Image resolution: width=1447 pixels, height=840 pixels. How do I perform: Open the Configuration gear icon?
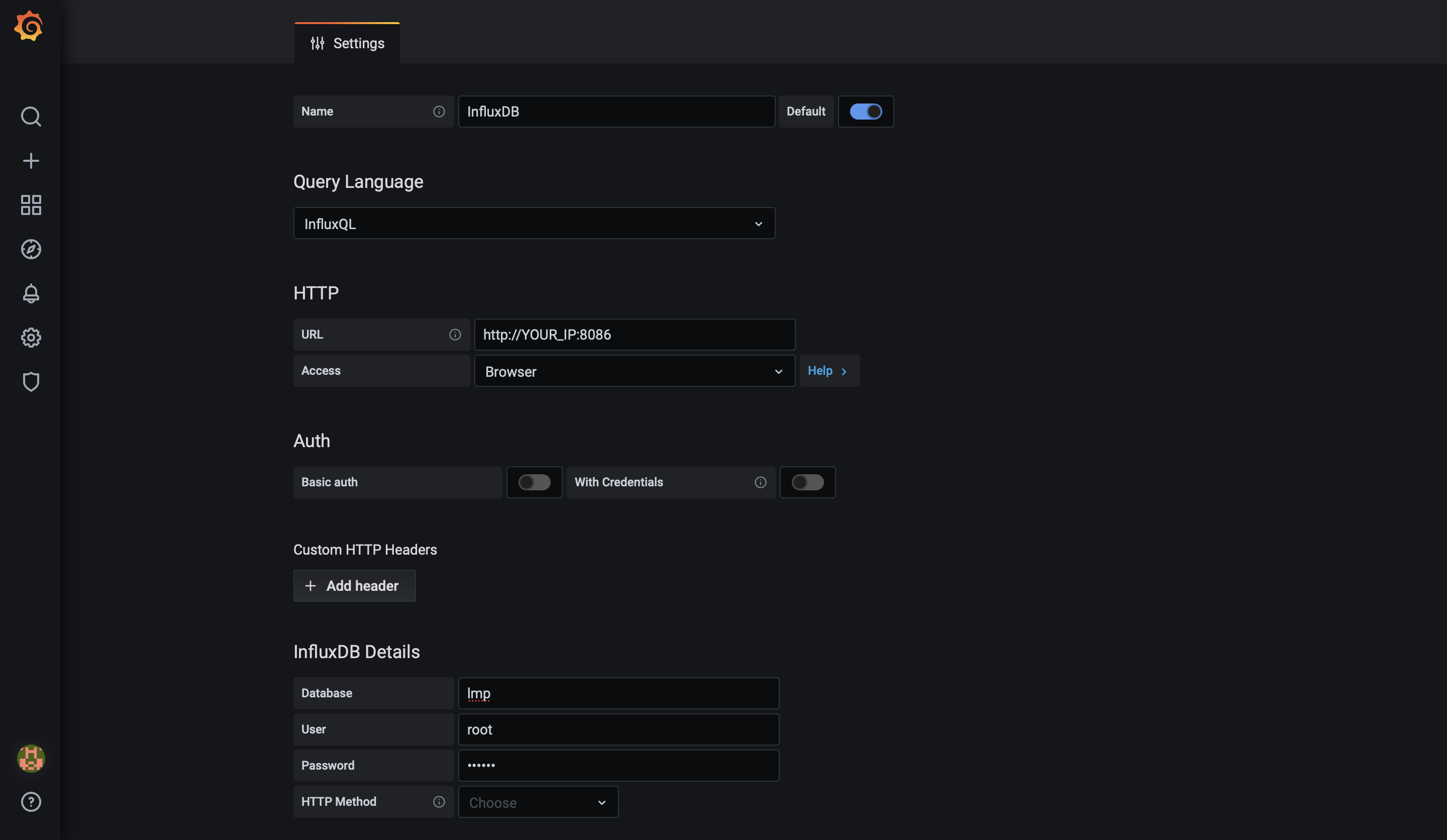tap(31, 338)
